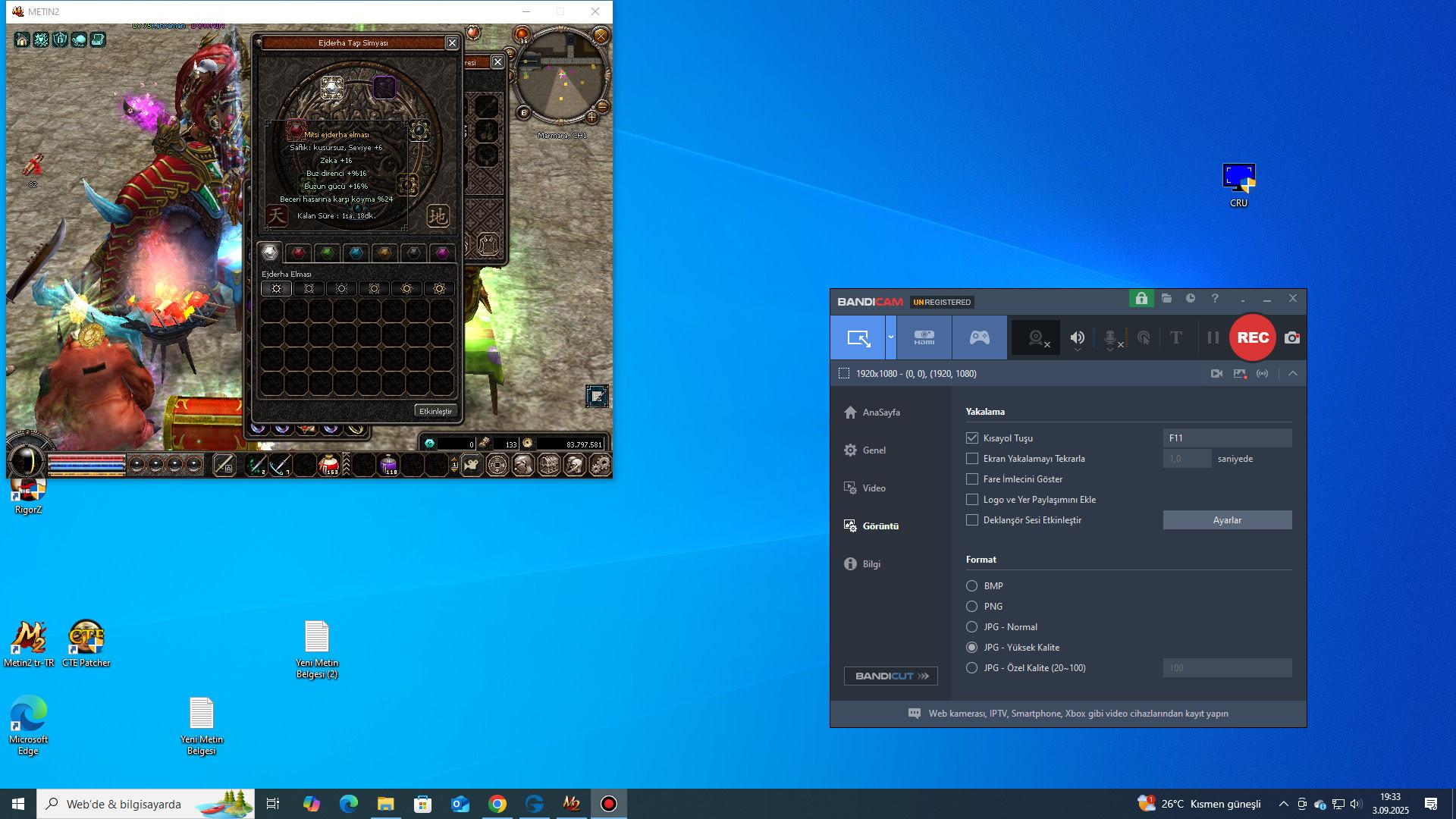Open Metin2 system gears menu icon
1456x819 pixels.
(x=600, y=465)
